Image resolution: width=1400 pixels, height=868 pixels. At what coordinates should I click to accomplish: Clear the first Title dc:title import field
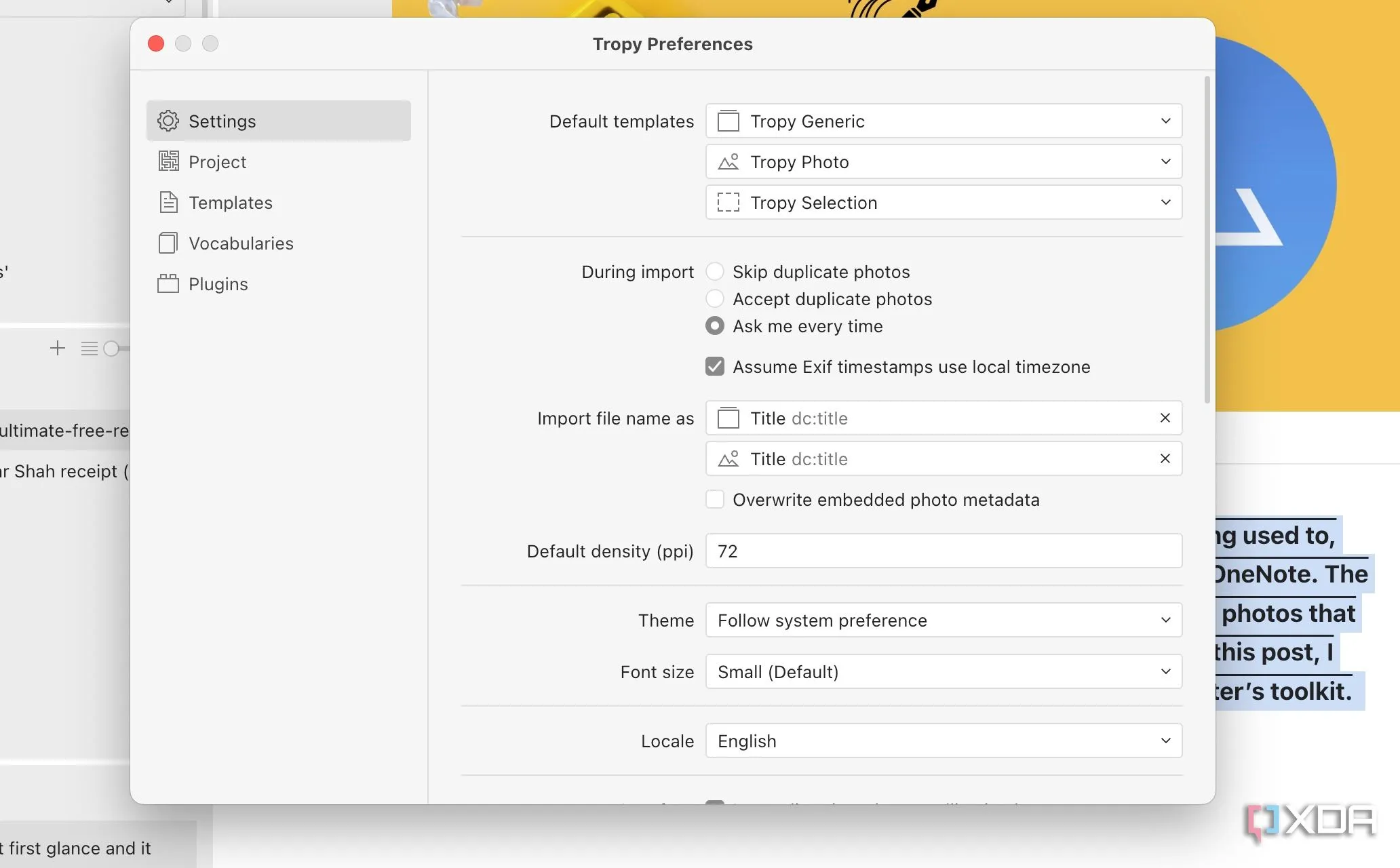(x=1165, y=418)
